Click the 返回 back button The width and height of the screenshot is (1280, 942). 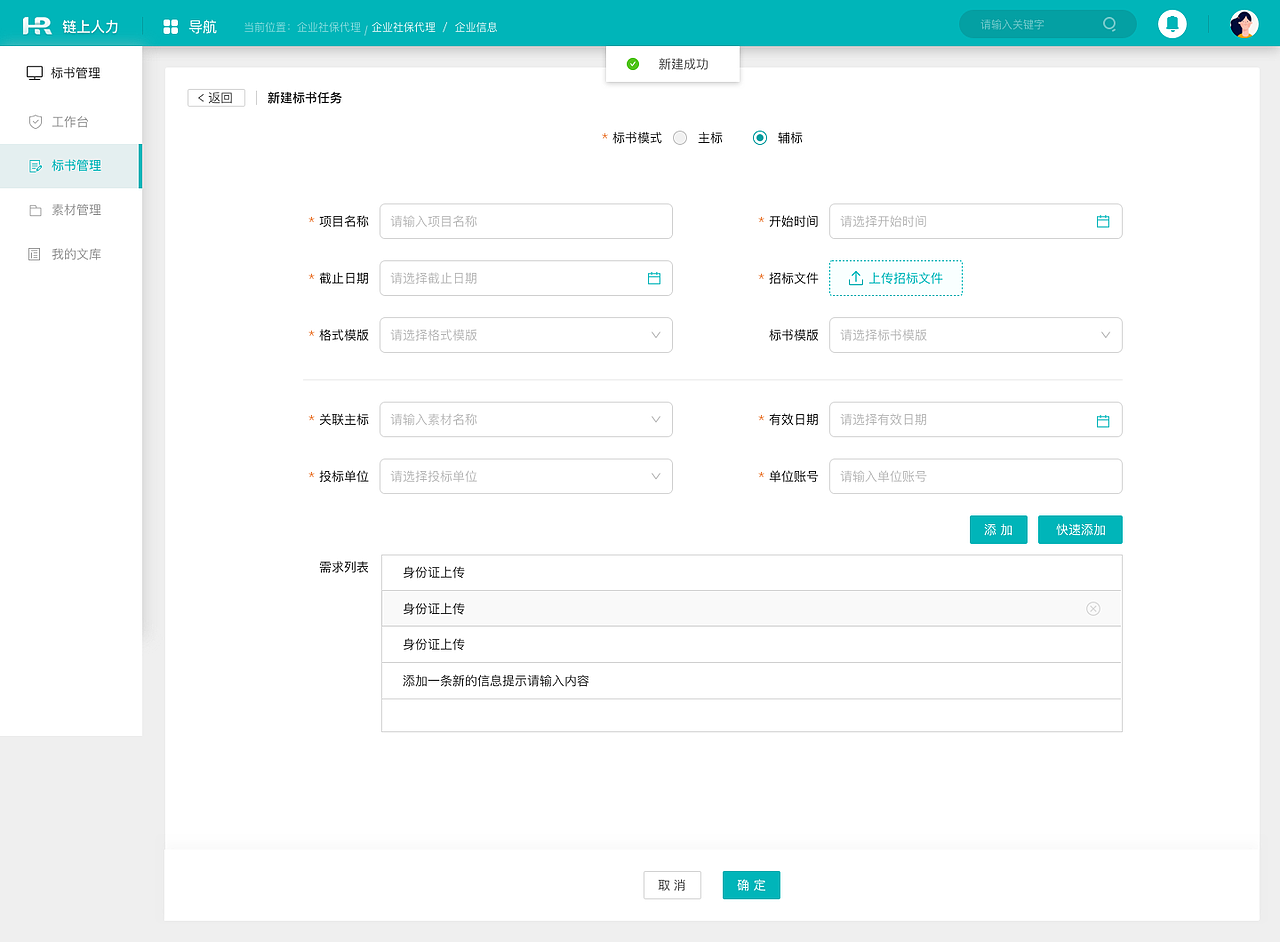coord(216,97)
